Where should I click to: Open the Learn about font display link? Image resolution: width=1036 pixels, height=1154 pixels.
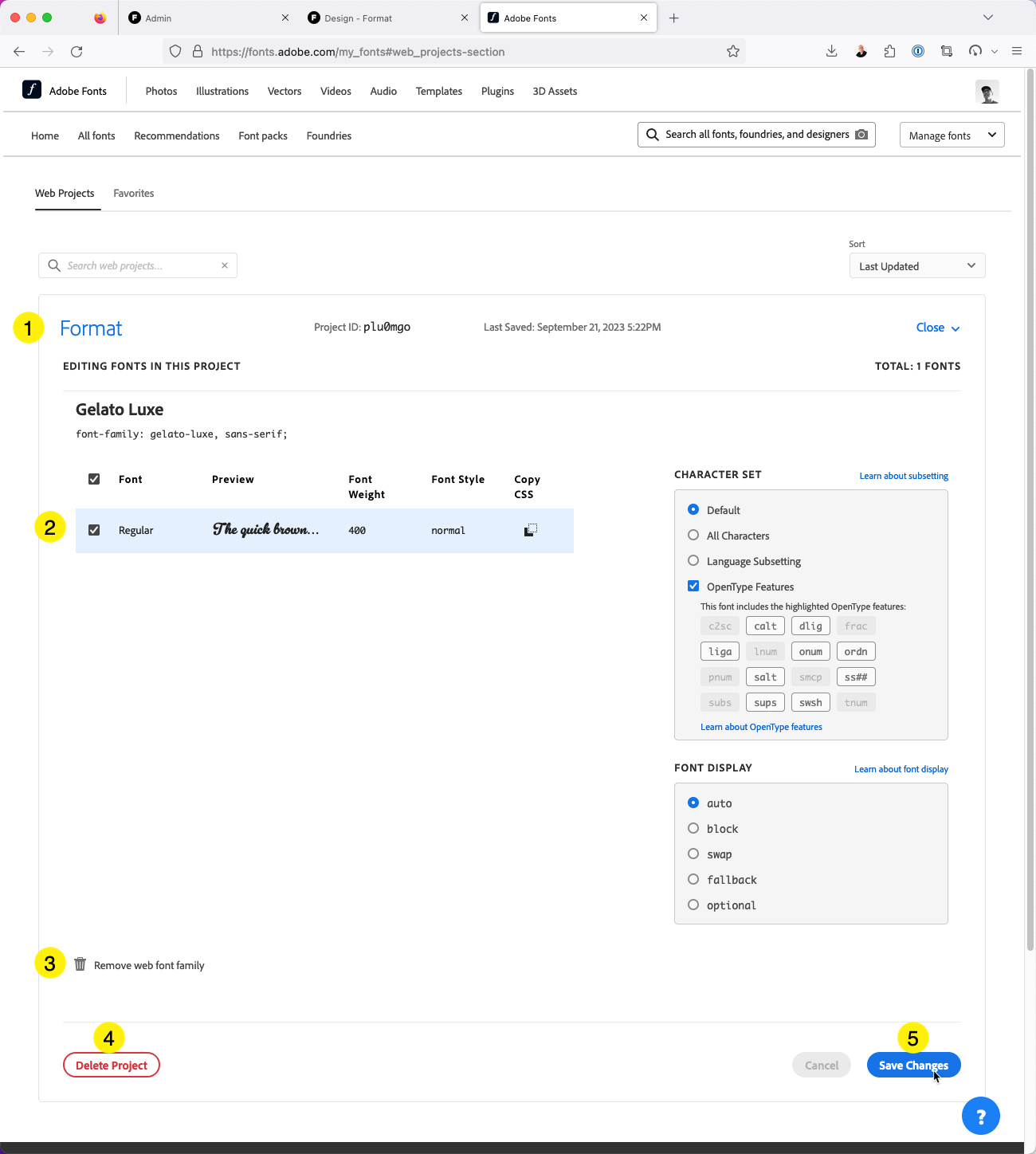pyautogui.click(x=901, y=769)
